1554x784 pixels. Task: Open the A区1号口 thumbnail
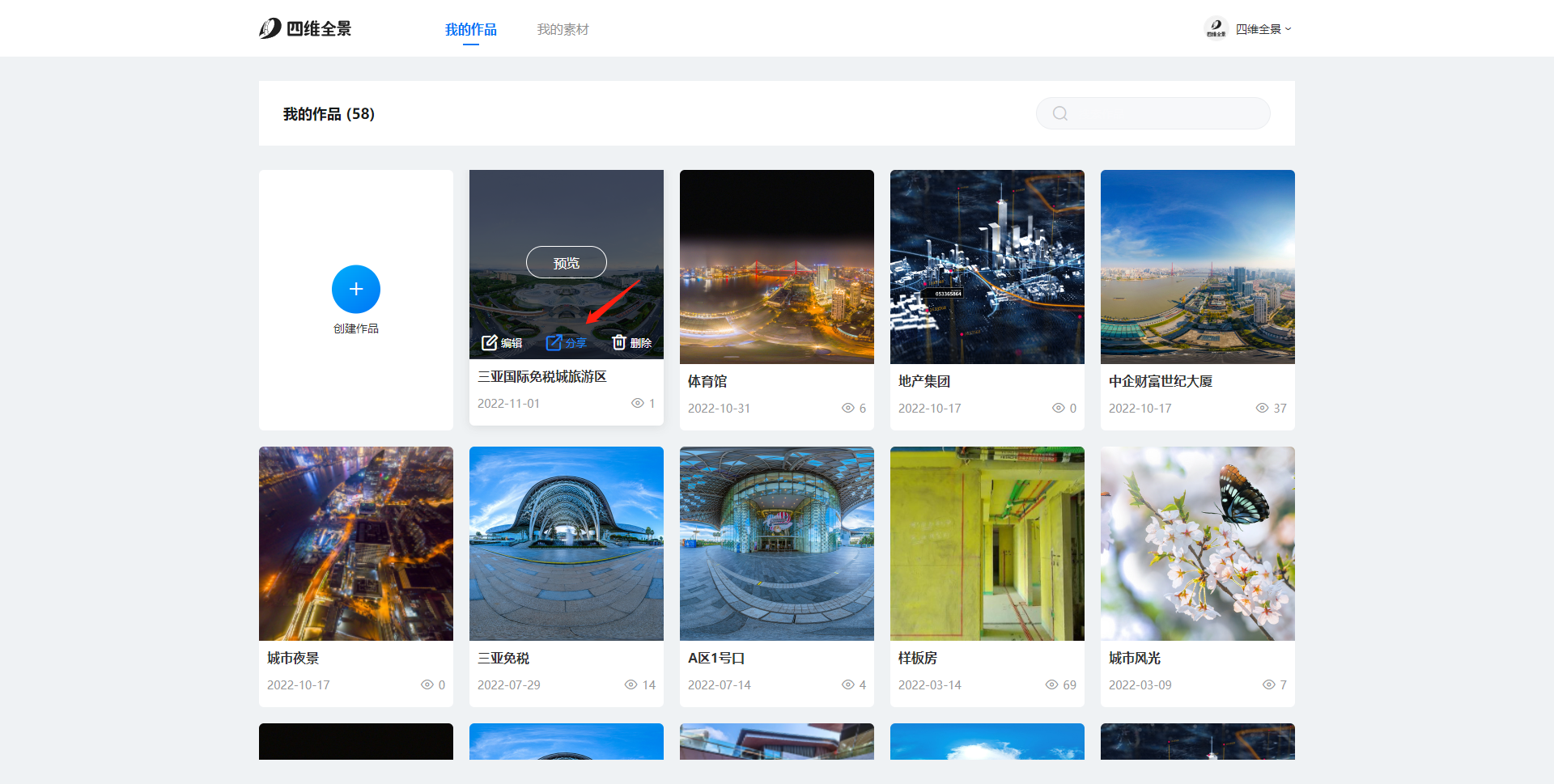click(776, 544)
